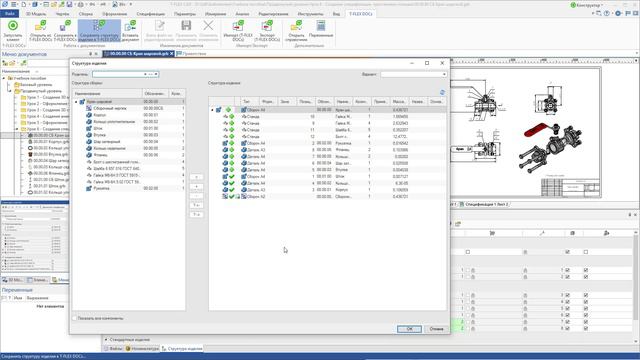Toggle last-column checkbox in row numbered 3
Screen dimensions: 640x360
click(x=586, y=295)
